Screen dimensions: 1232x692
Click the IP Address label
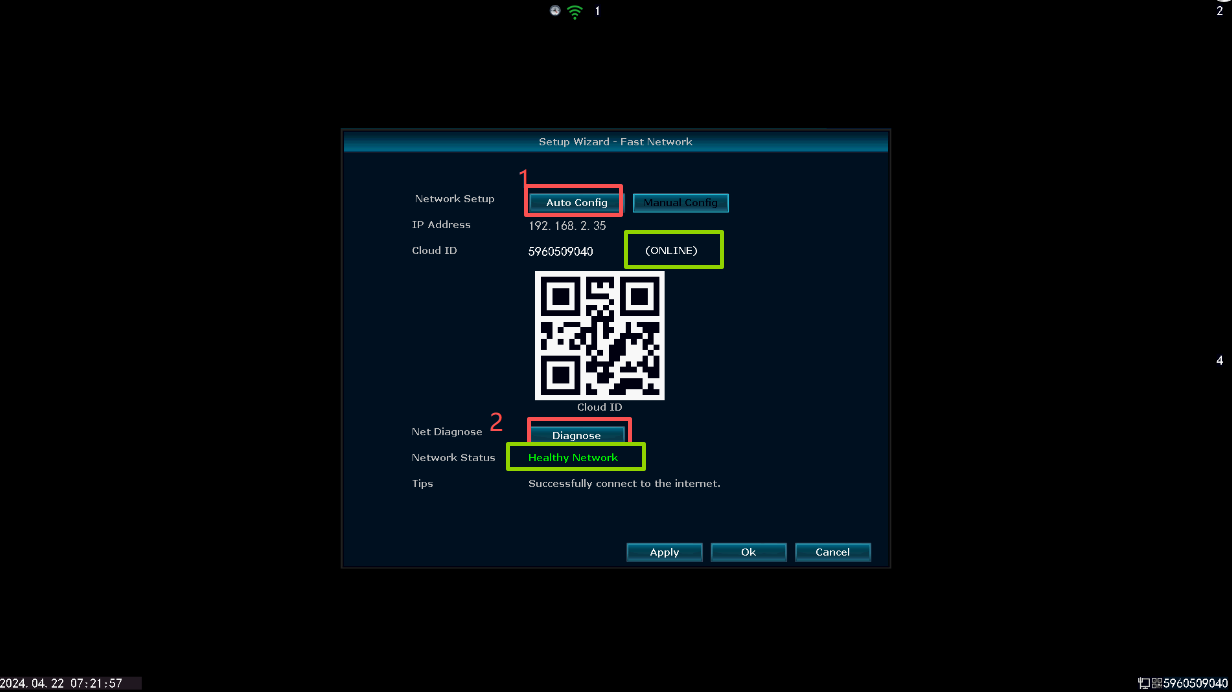[x=441, y=225]
